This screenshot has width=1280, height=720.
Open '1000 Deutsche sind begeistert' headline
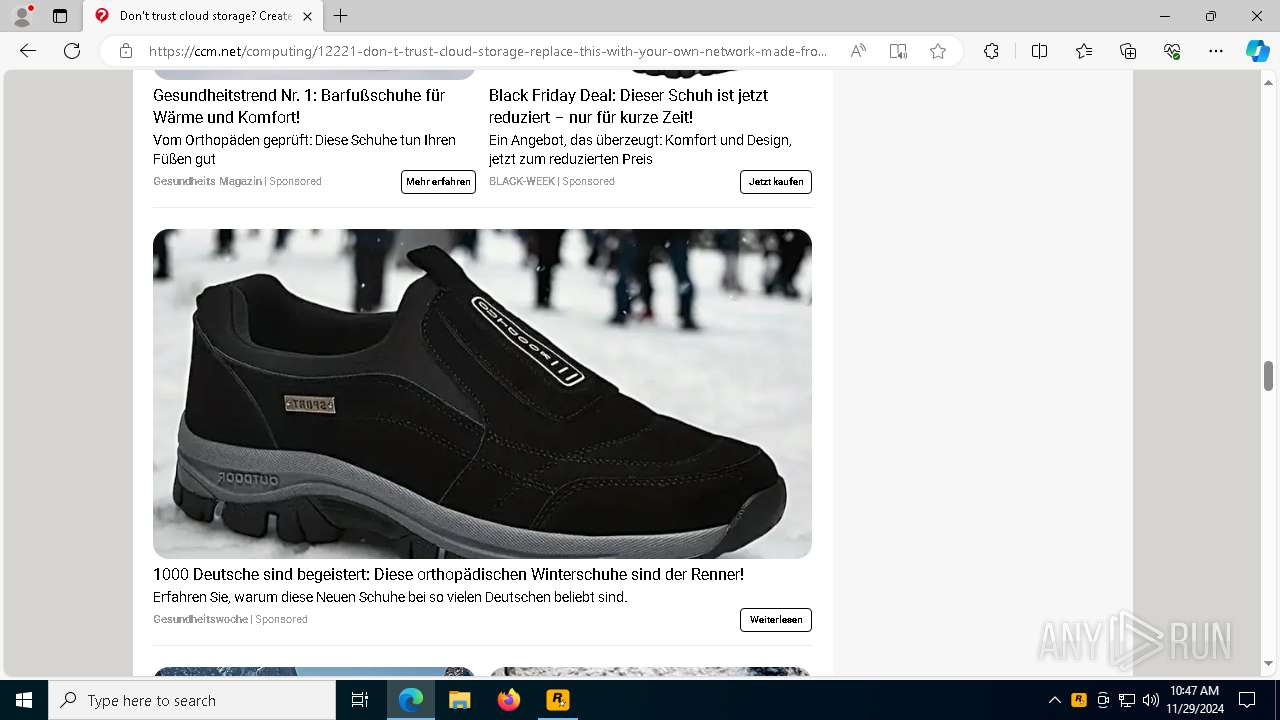click(x=448, y=575)
